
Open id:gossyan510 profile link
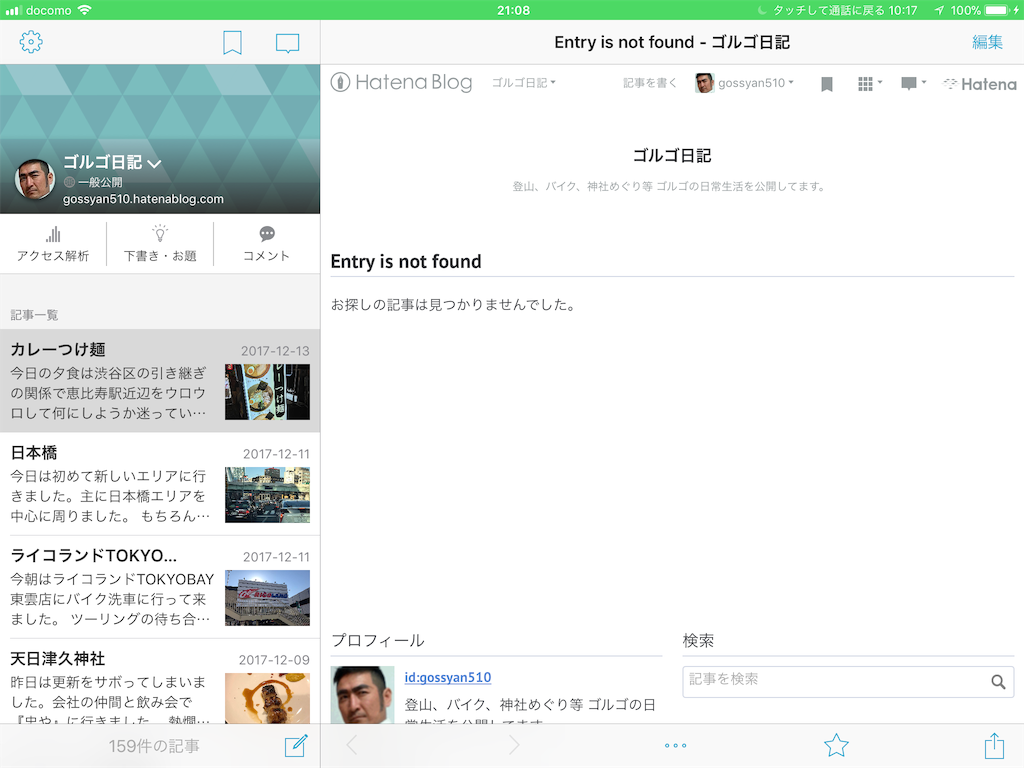447,678
